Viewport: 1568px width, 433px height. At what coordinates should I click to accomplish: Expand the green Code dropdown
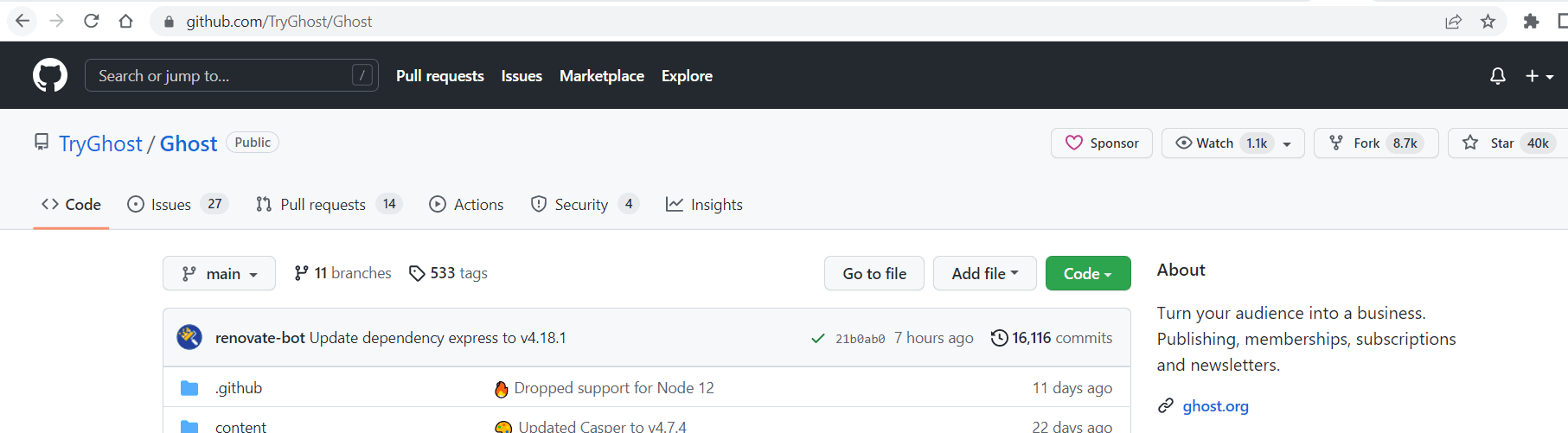pyautogui.click(x=1087, y=274)
